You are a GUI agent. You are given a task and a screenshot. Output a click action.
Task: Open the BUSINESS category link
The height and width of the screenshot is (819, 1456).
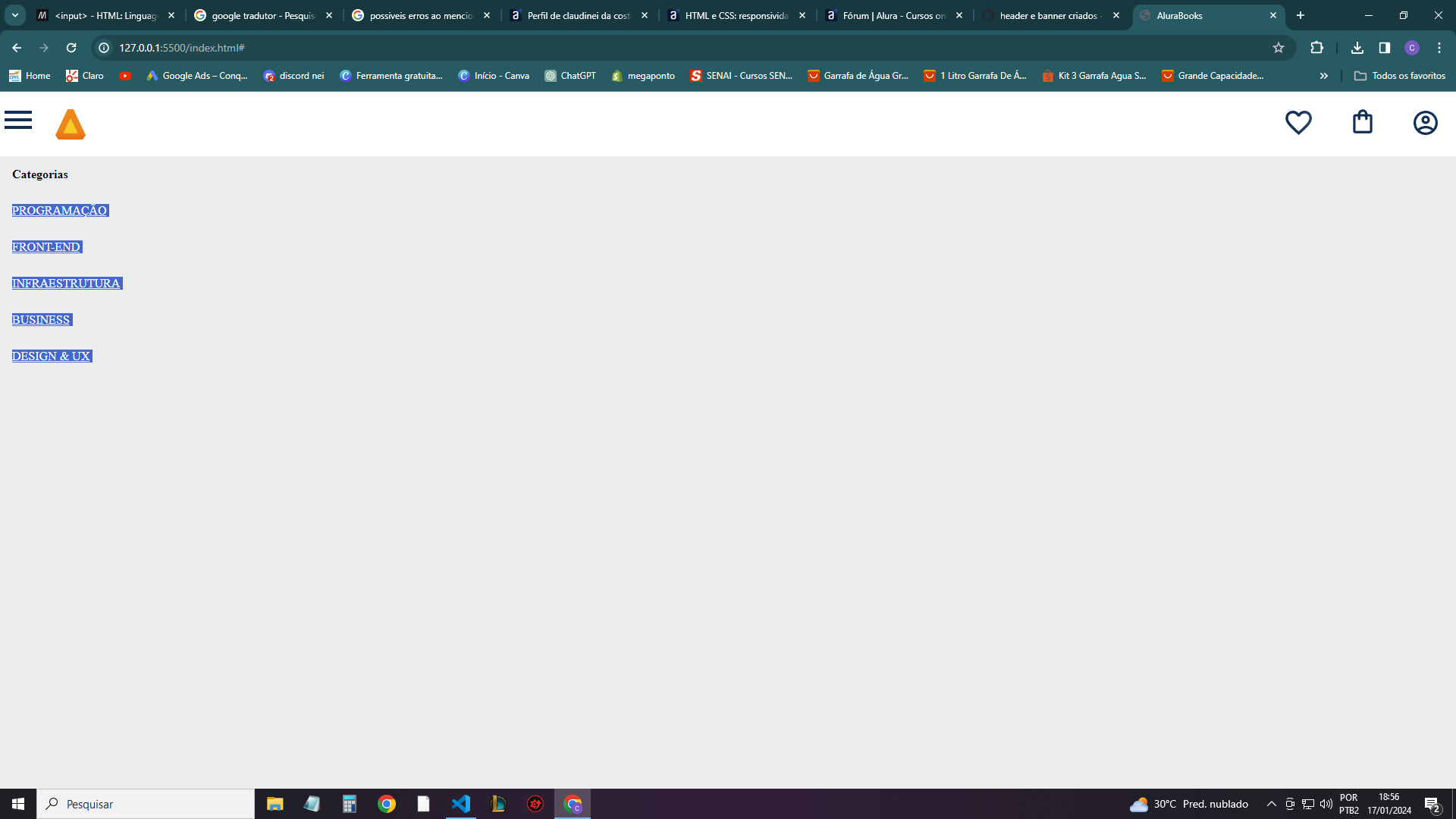[x=42, y=320]
